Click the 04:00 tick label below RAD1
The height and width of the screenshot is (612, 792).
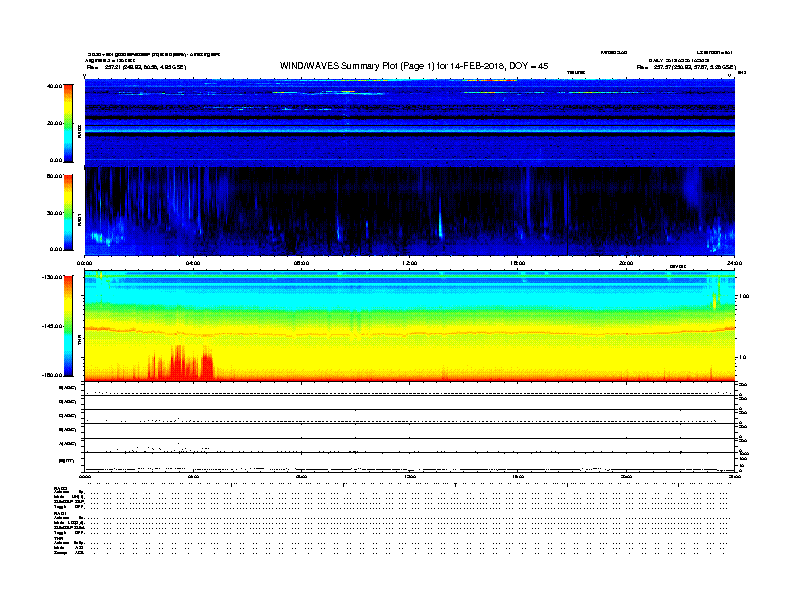(x=194, y=264)
